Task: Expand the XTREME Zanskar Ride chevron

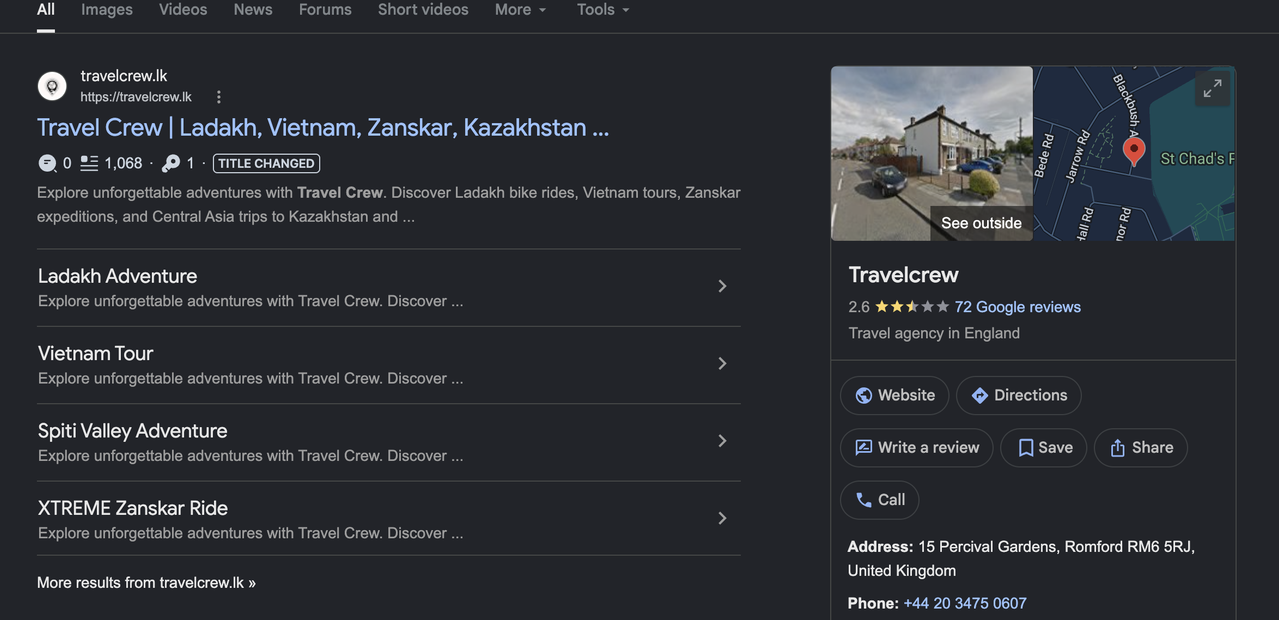Action: 722,518
